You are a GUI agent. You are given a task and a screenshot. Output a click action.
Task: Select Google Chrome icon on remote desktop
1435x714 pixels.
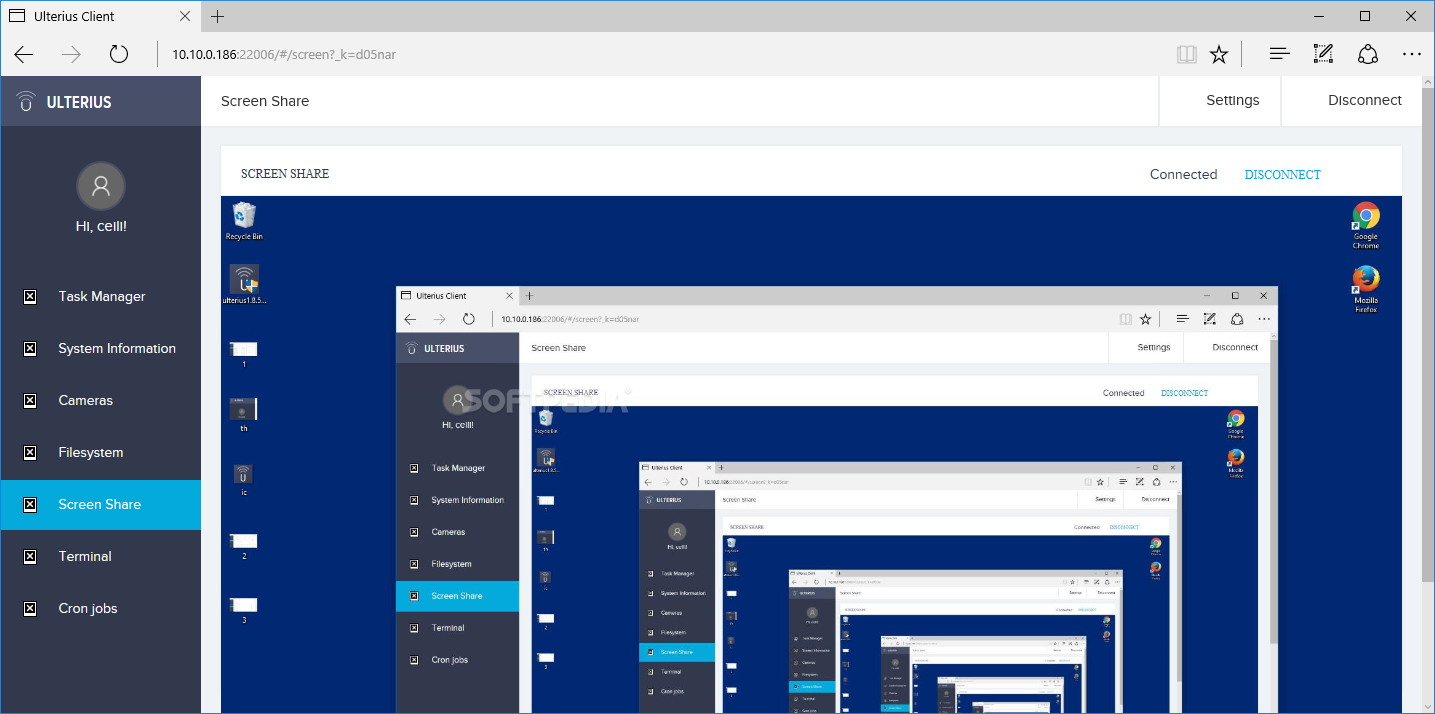click(1366, 225)
